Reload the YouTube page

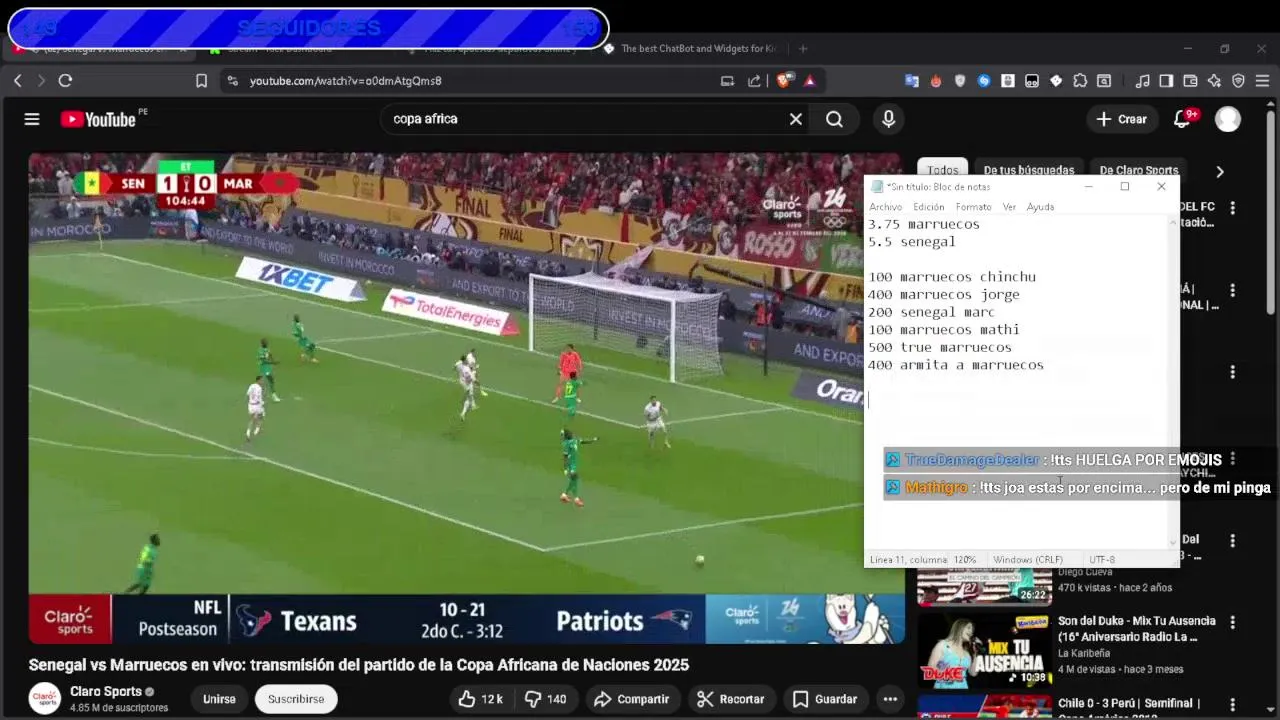65,81
